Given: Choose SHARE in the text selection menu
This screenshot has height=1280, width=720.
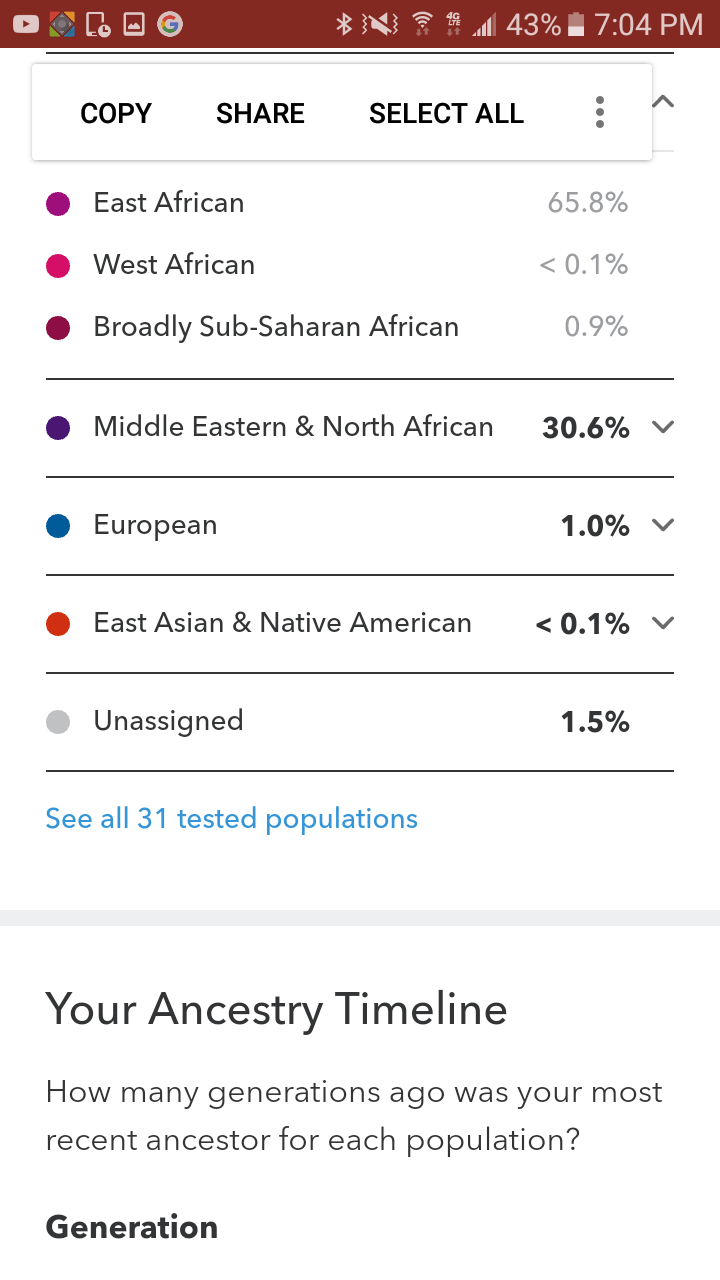Looking at the screenshot, I should tap(260, 113).
